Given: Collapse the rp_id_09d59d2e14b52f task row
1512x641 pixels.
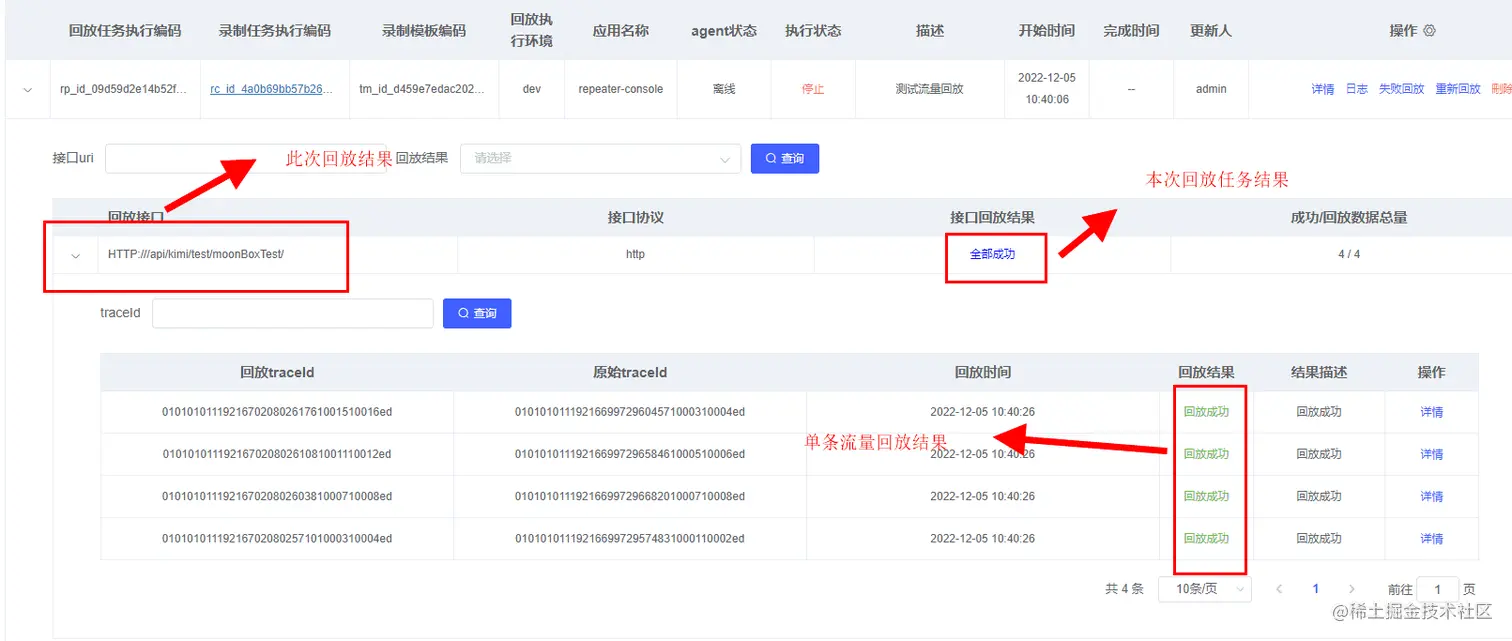Looking at the screenshot, I should (x=28, y=89).
